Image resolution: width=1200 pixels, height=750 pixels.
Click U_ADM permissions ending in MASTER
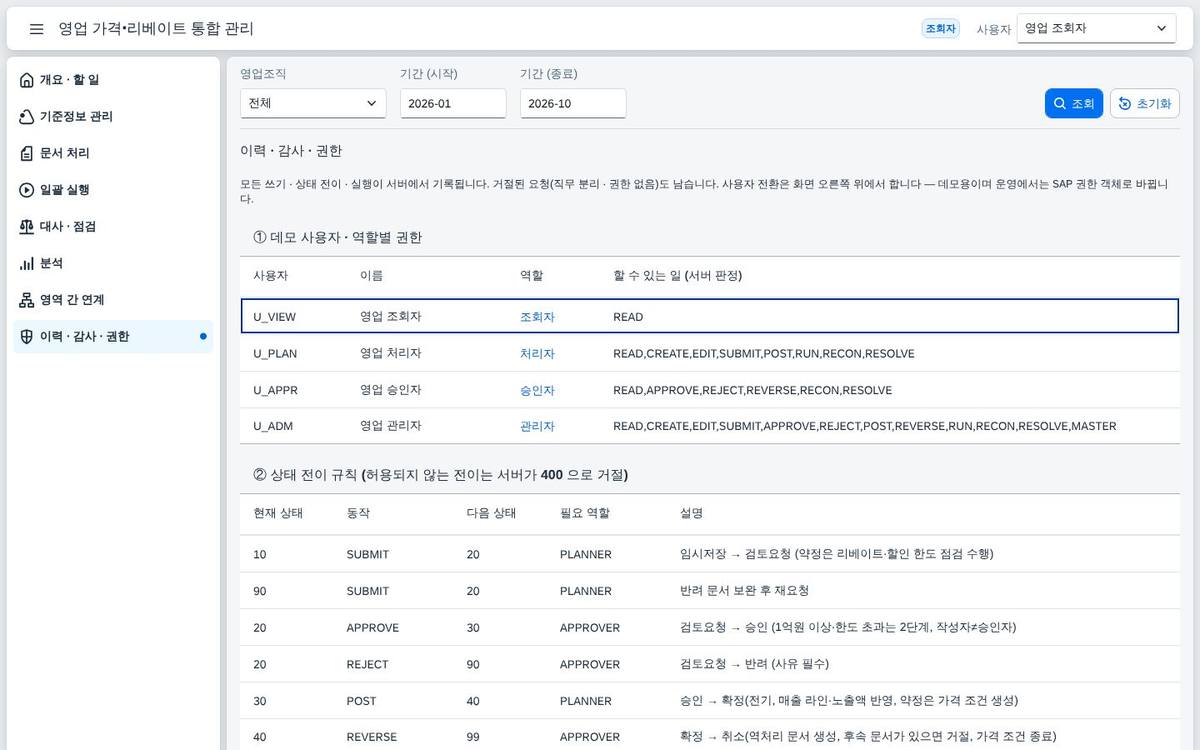click(x=865, y=426)
